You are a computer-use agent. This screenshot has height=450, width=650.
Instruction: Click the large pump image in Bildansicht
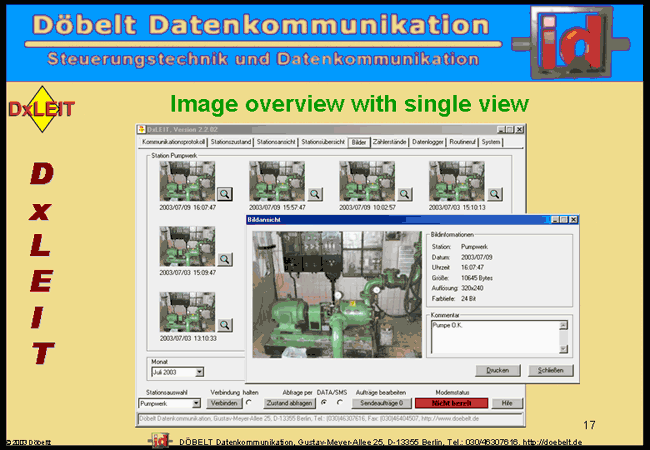(337, 295)
